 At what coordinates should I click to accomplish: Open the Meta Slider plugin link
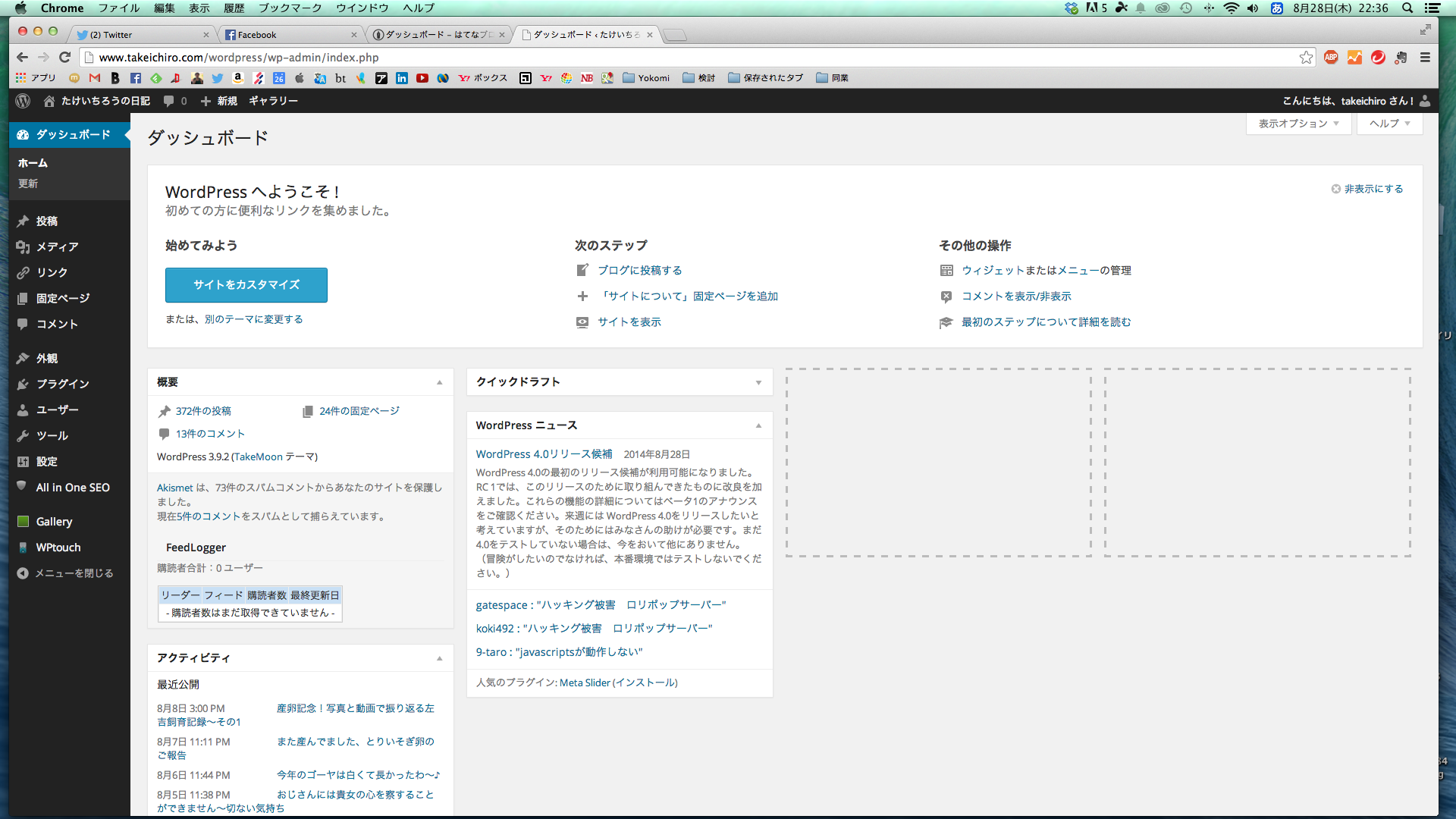coord(585,682)
